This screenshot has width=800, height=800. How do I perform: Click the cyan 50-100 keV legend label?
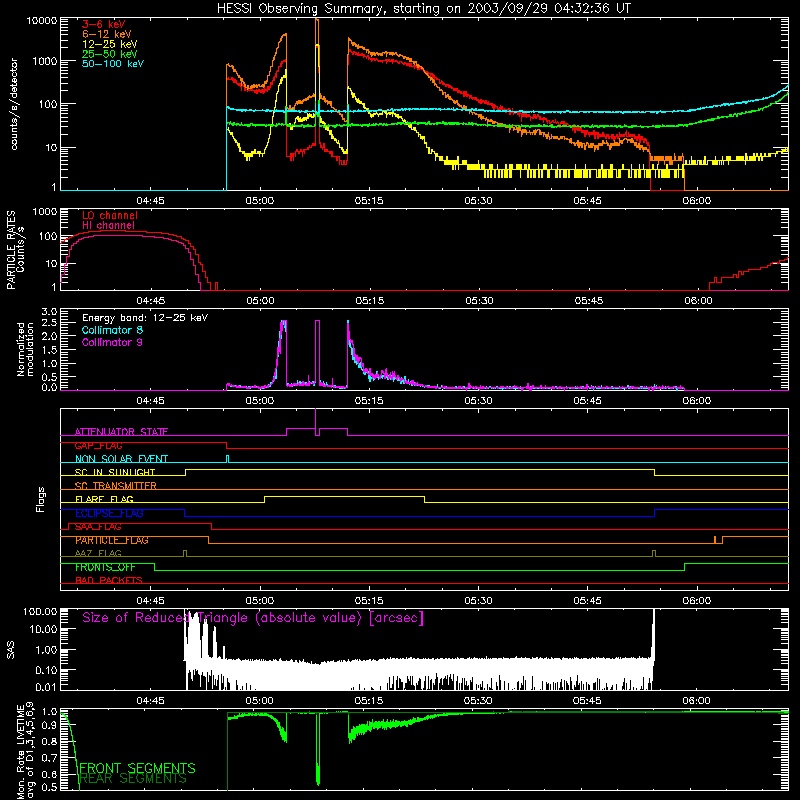[x=112, y=63]
